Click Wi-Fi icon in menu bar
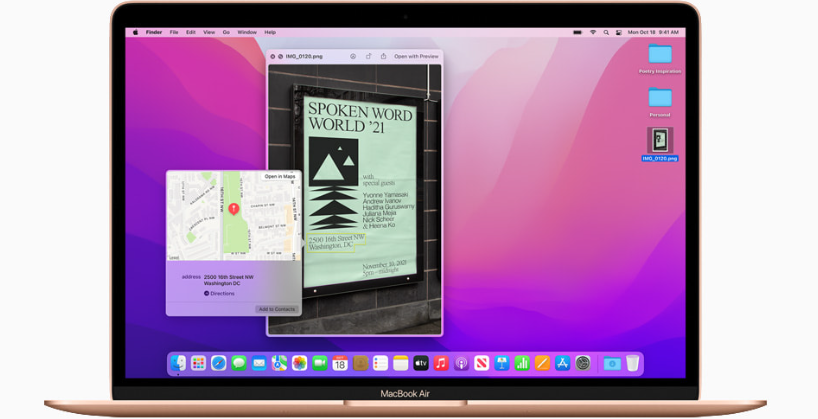This screenshot has height=419, width=818. click(593, 32)
